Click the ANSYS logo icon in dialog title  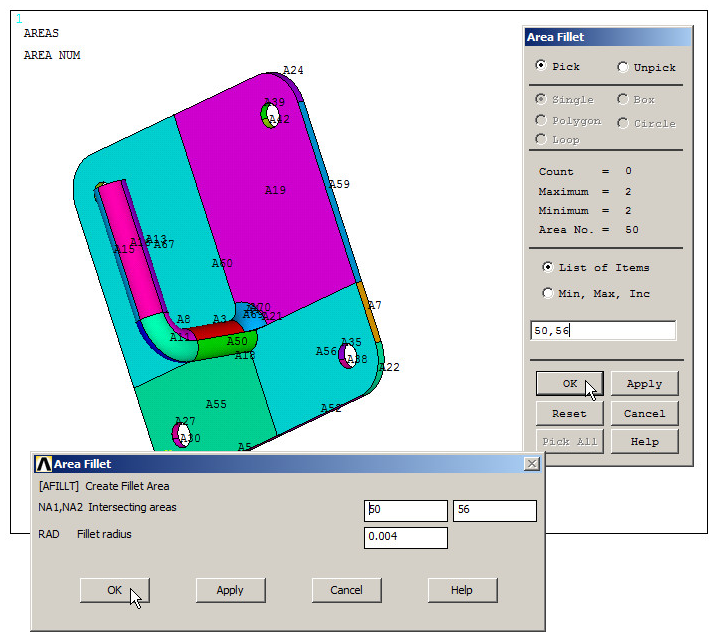(x=44, y=464)
